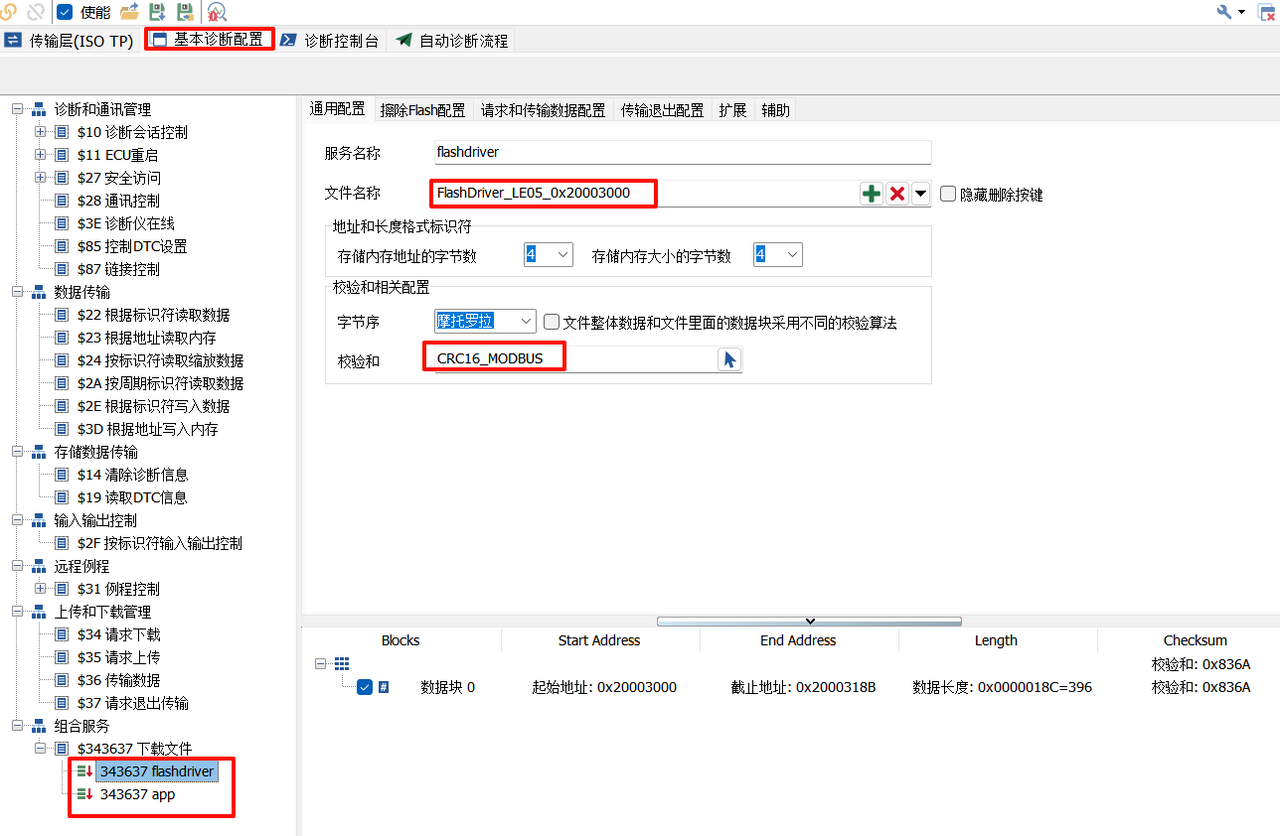Select $22 根据标识符读取数据 item
Viewport: 1280px width, 836px height.
(x=153, y=315)
